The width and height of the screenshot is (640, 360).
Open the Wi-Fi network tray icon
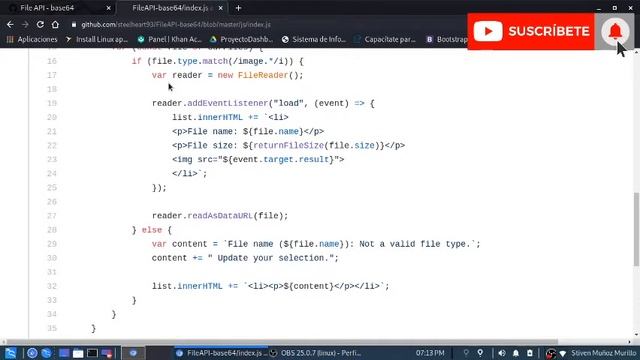563,353
